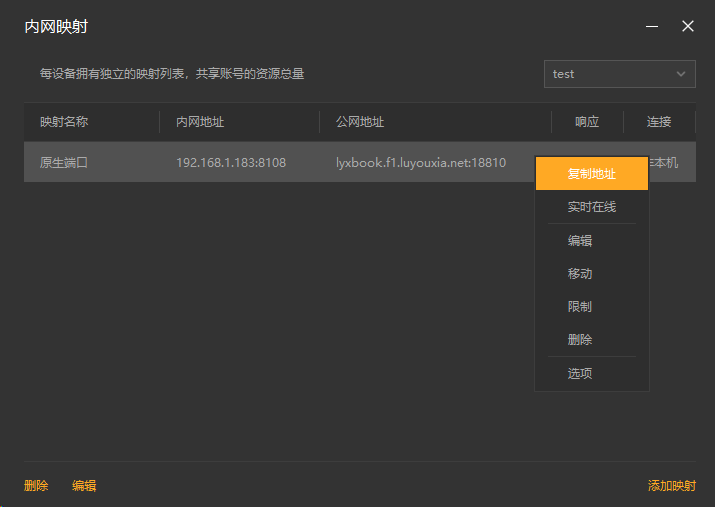Click the 内网地址 column header
The image size is (715, 507).
click(200, 122)
